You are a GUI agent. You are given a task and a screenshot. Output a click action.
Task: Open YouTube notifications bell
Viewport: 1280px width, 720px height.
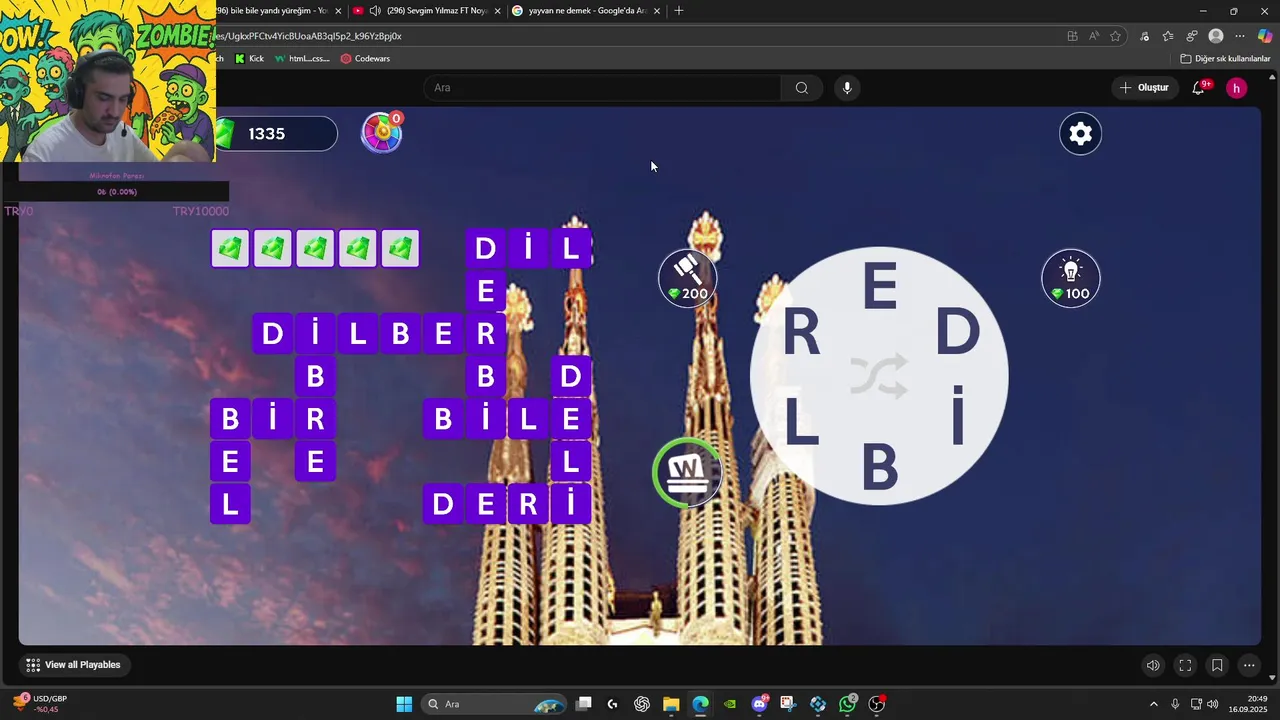point(1198,88)
